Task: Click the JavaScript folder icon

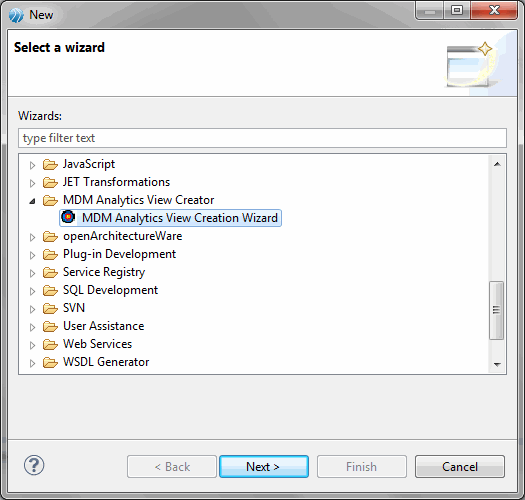Action: pos(50,164)
